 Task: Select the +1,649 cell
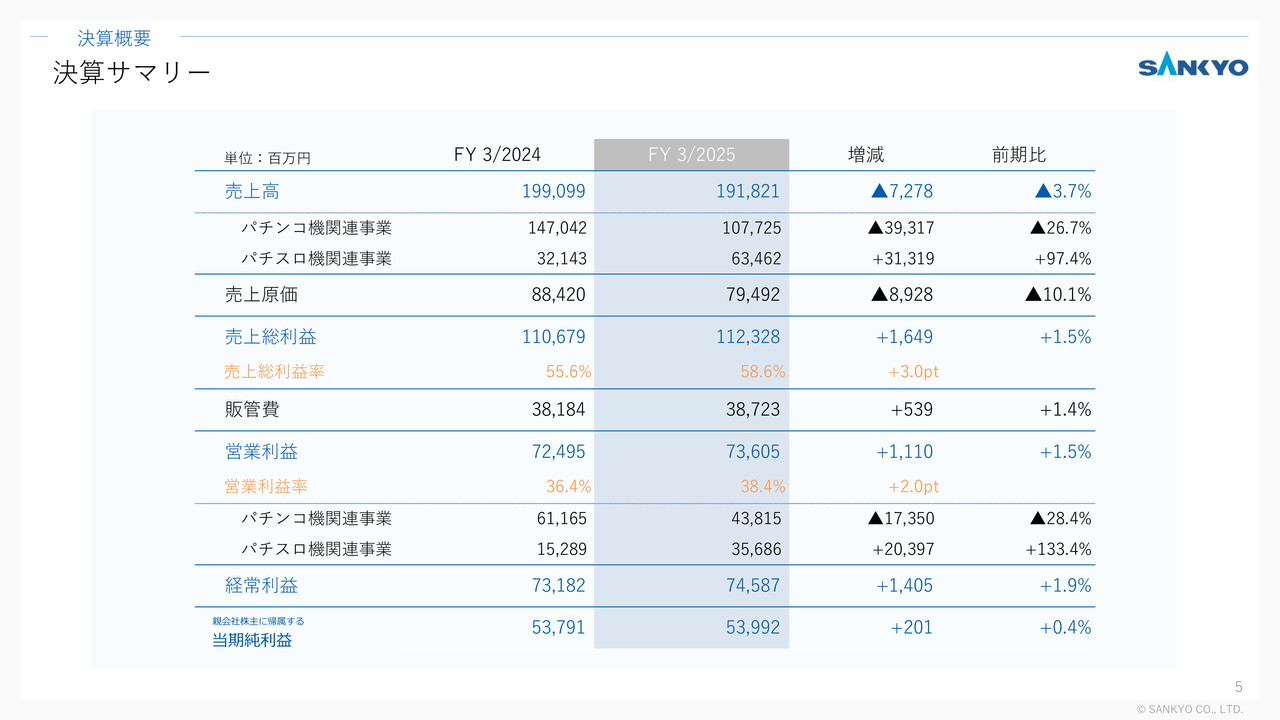[x=905, y=337]
